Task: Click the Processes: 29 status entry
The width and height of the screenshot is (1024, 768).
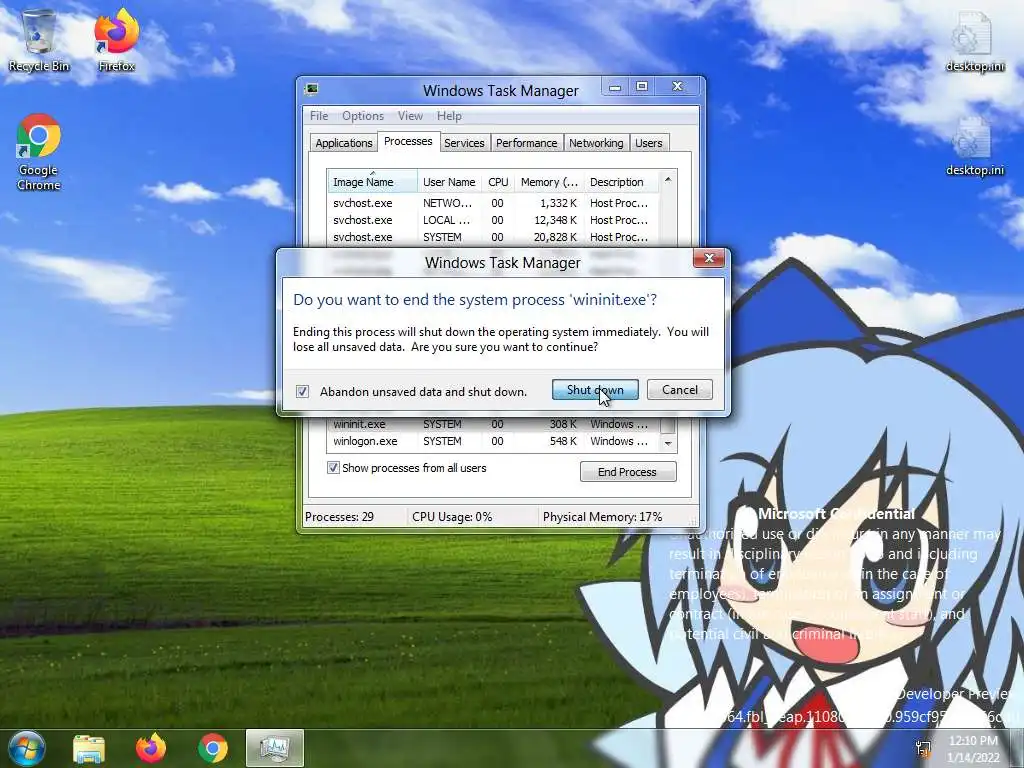Action: 340,517
